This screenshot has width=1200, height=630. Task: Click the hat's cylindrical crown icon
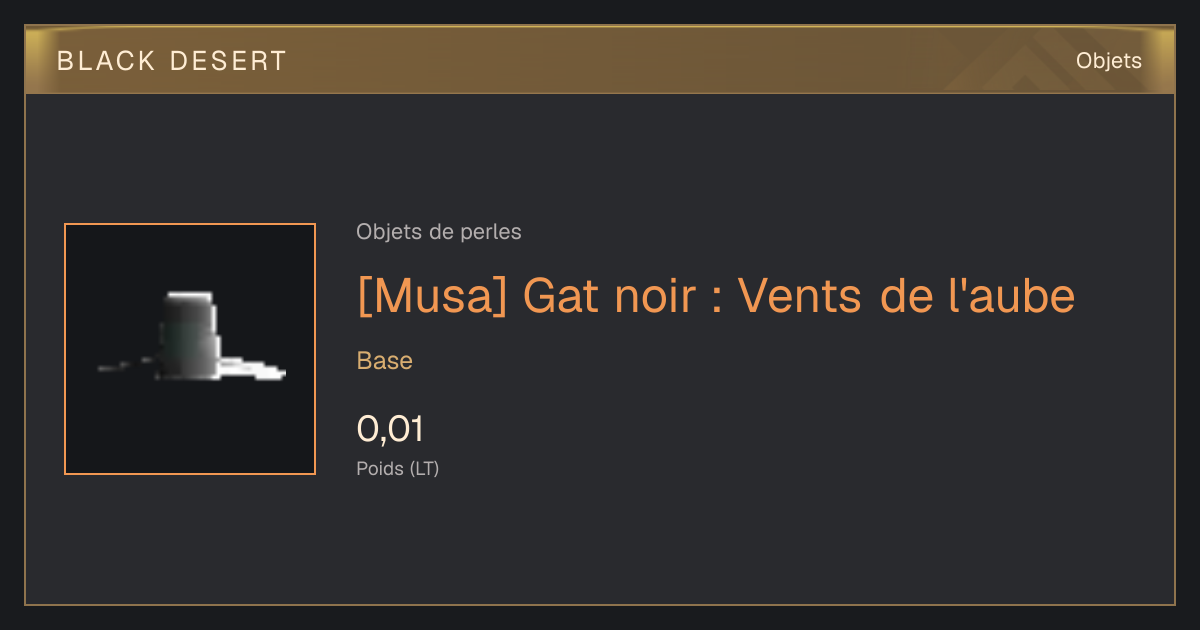tap(190, 335)
